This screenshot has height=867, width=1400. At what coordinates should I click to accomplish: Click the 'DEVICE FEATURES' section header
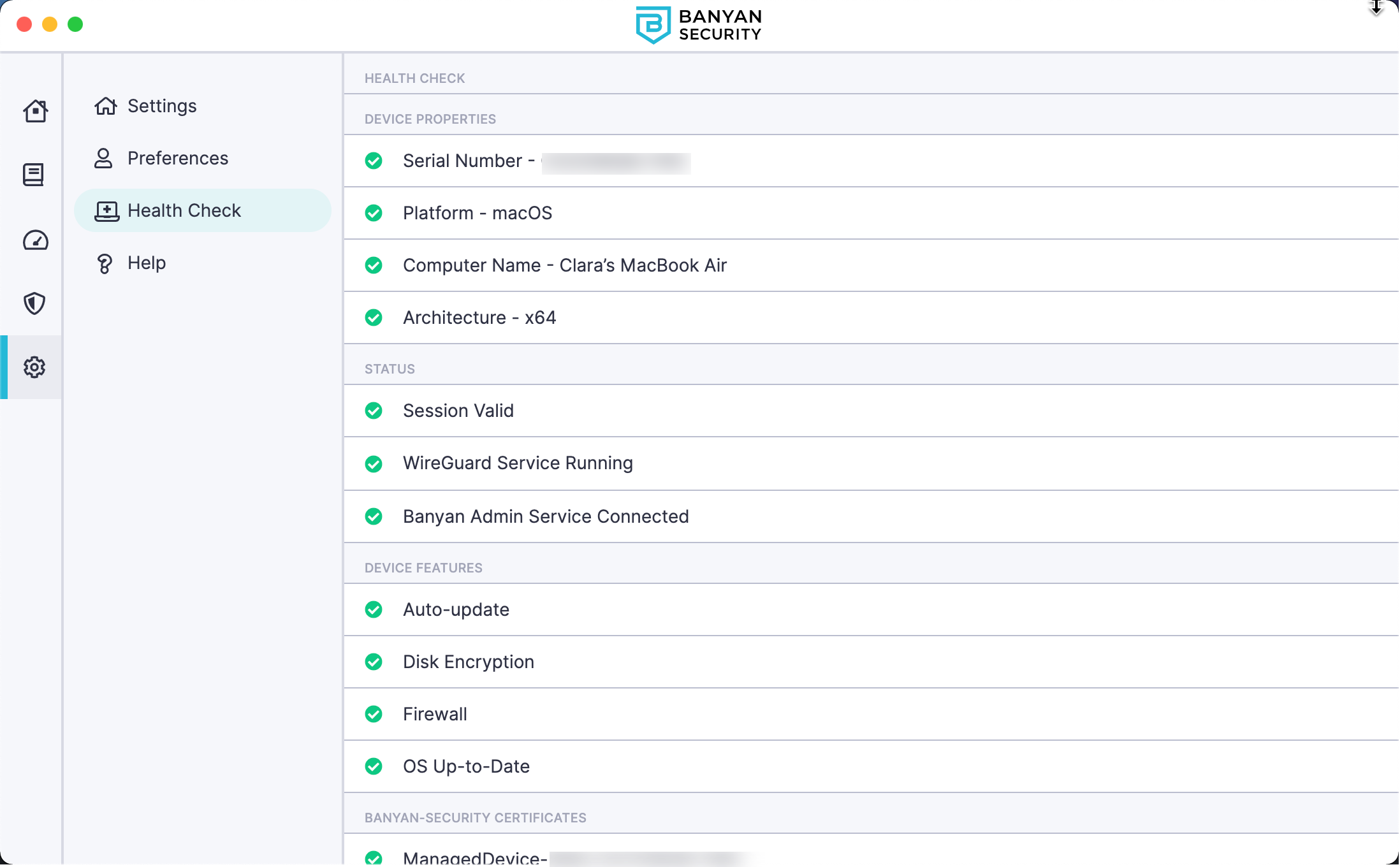(423, 568)
